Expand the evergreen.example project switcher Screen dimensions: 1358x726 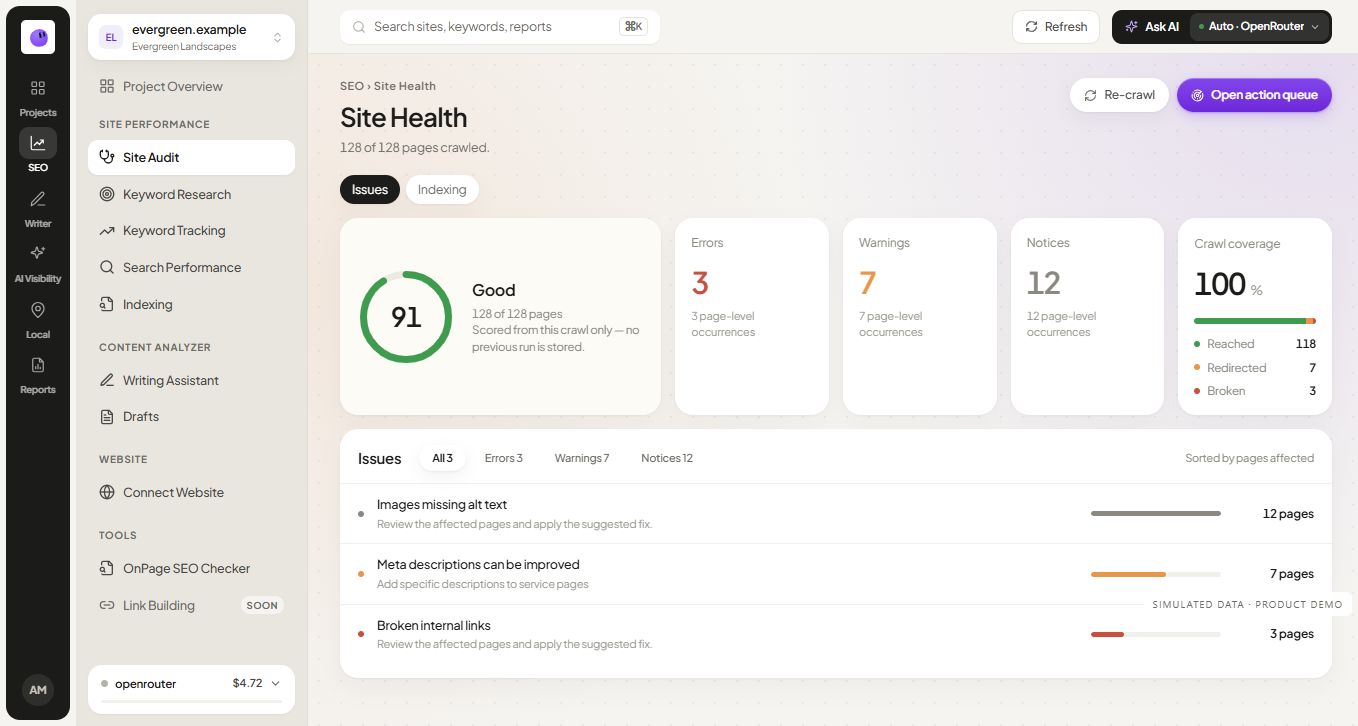(191, 37)
